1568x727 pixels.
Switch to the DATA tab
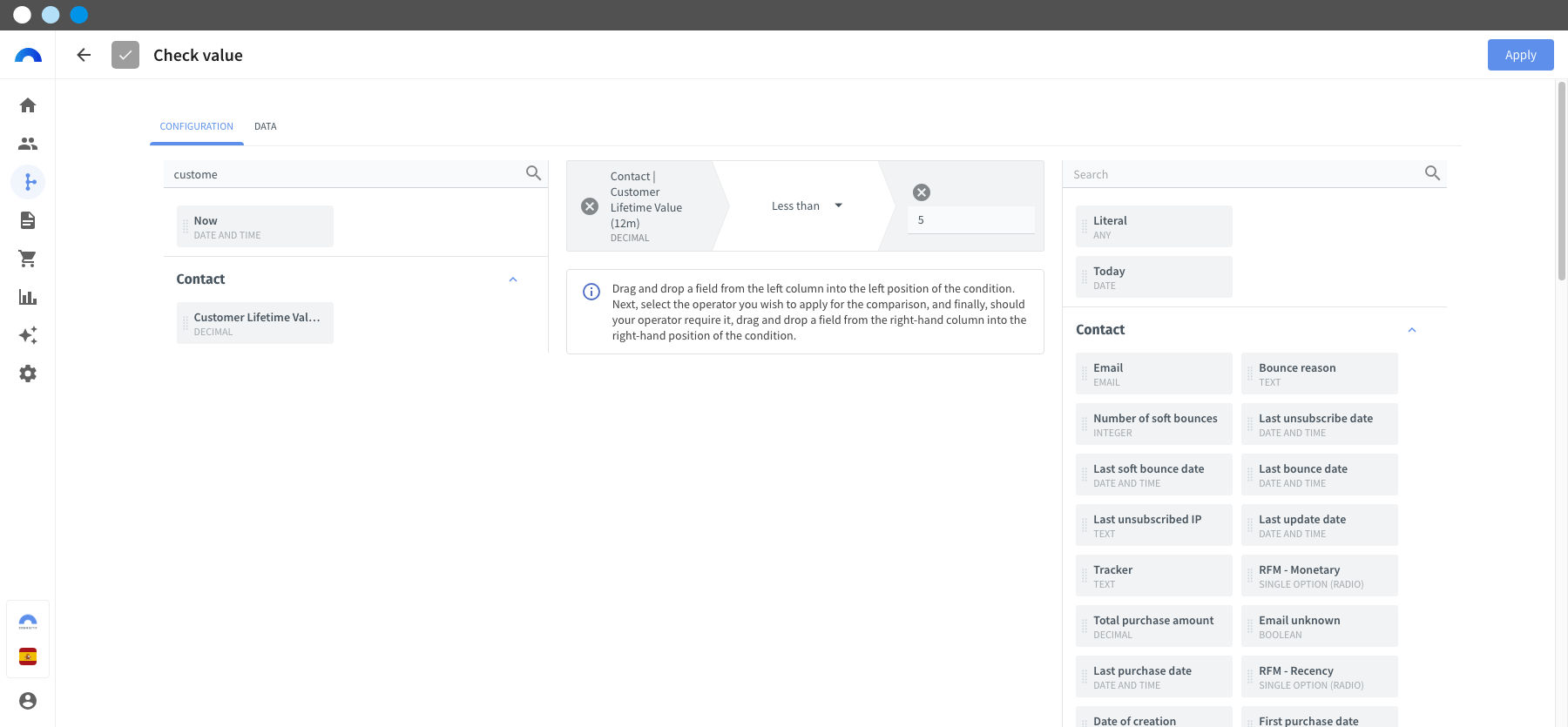(266, 126)
